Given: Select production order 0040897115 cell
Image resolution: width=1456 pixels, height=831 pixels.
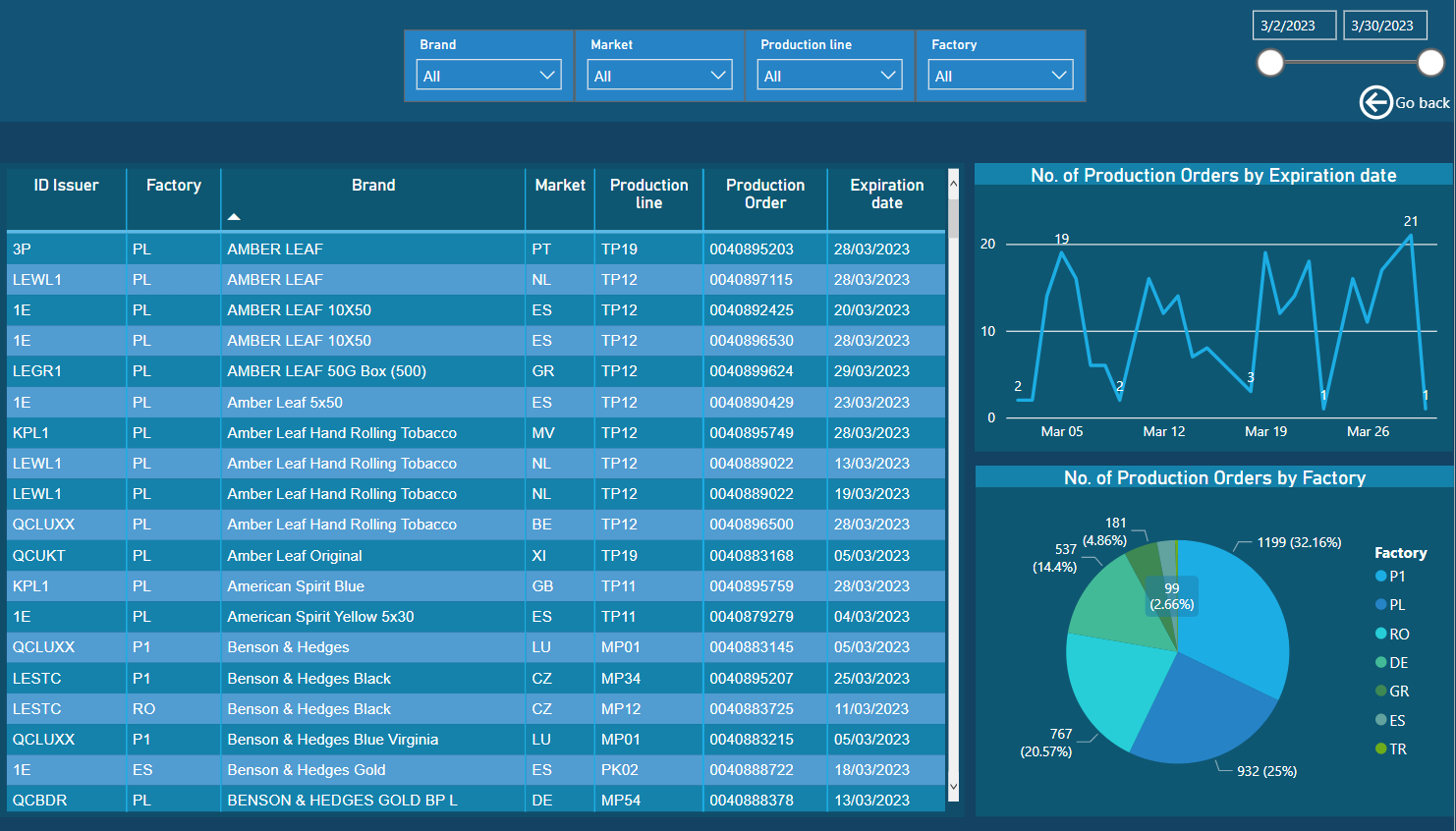Looking at the screenshot, I should [x=765, y=280].
